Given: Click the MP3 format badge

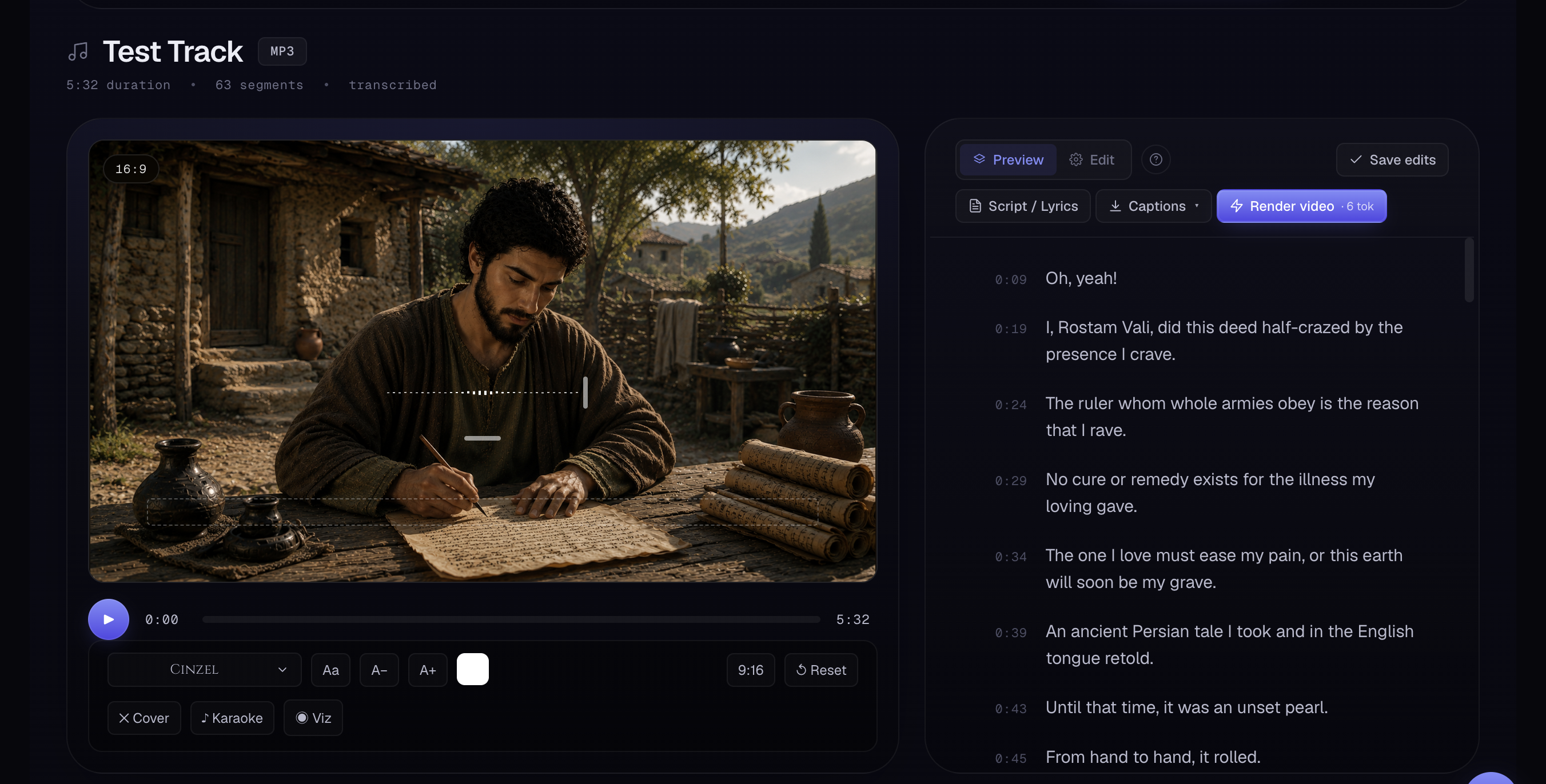Looking at the screenshot, I should 282,51.
